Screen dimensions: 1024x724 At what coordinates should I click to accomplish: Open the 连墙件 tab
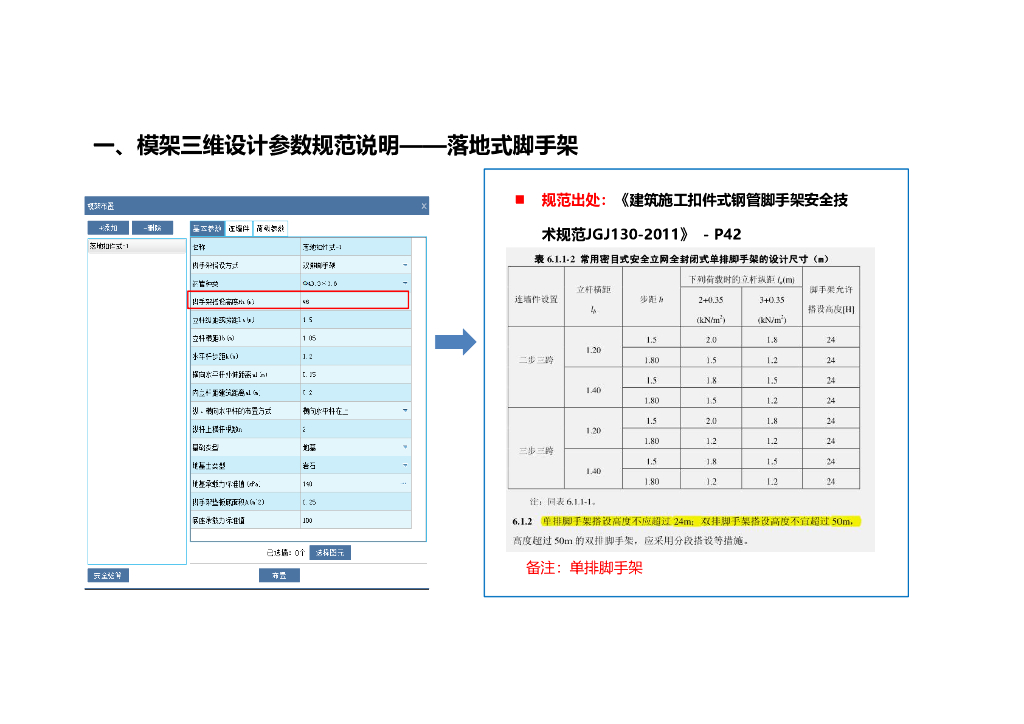(x=239, y=228)
